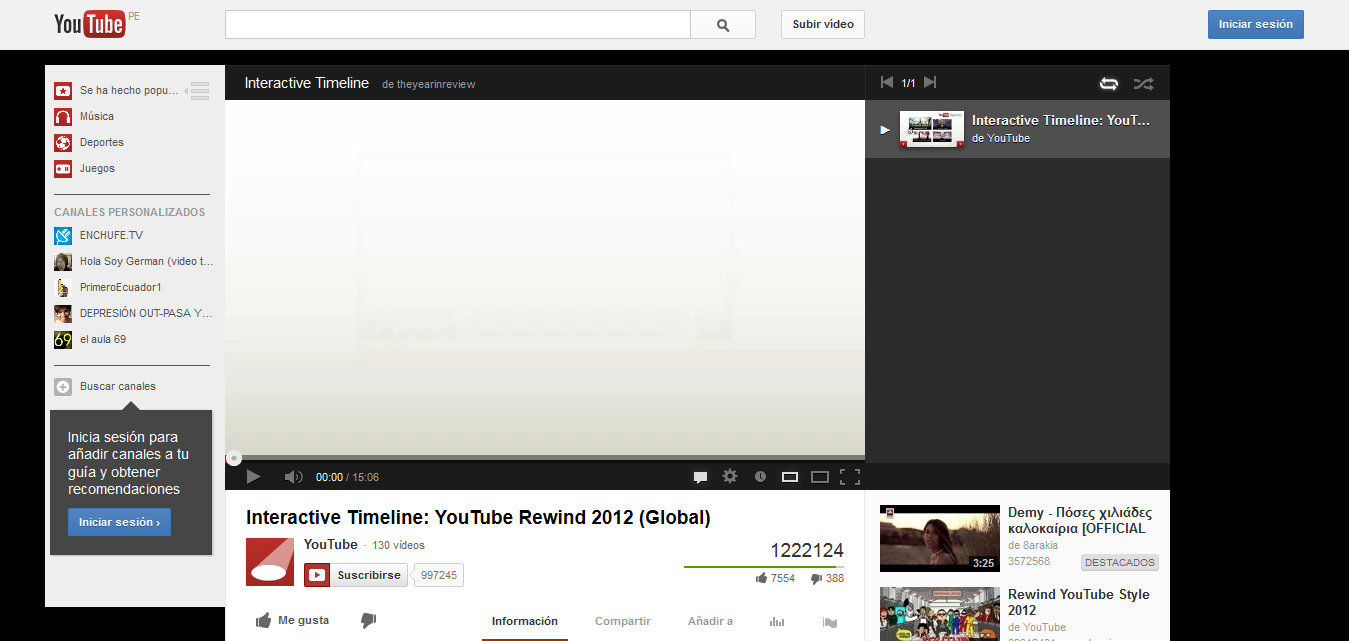
Task: Play the video with the play button
Action: click(x=253, y=477)
